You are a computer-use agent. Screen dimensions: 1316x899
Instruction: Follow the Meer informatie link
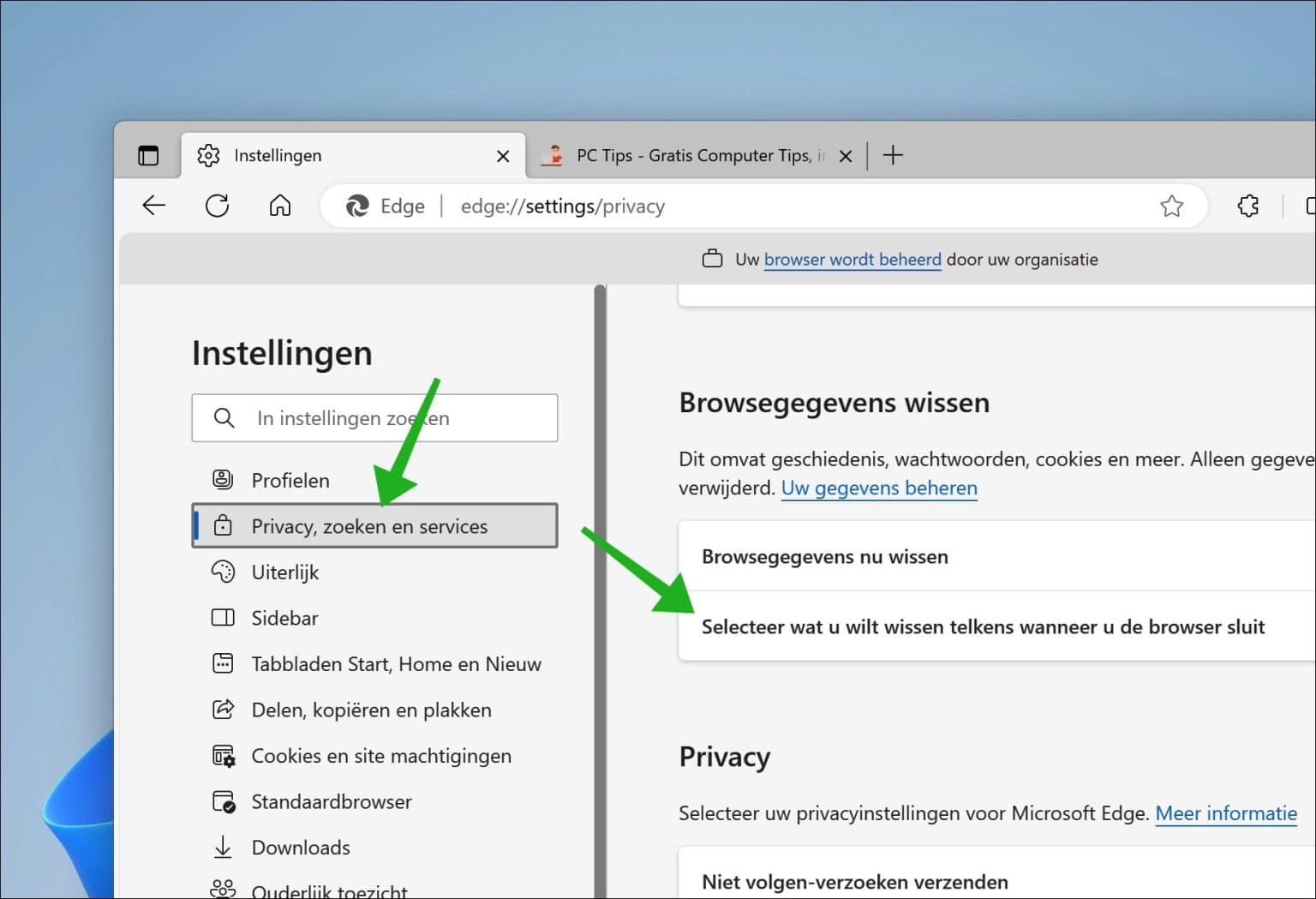tap(1226, 813)
